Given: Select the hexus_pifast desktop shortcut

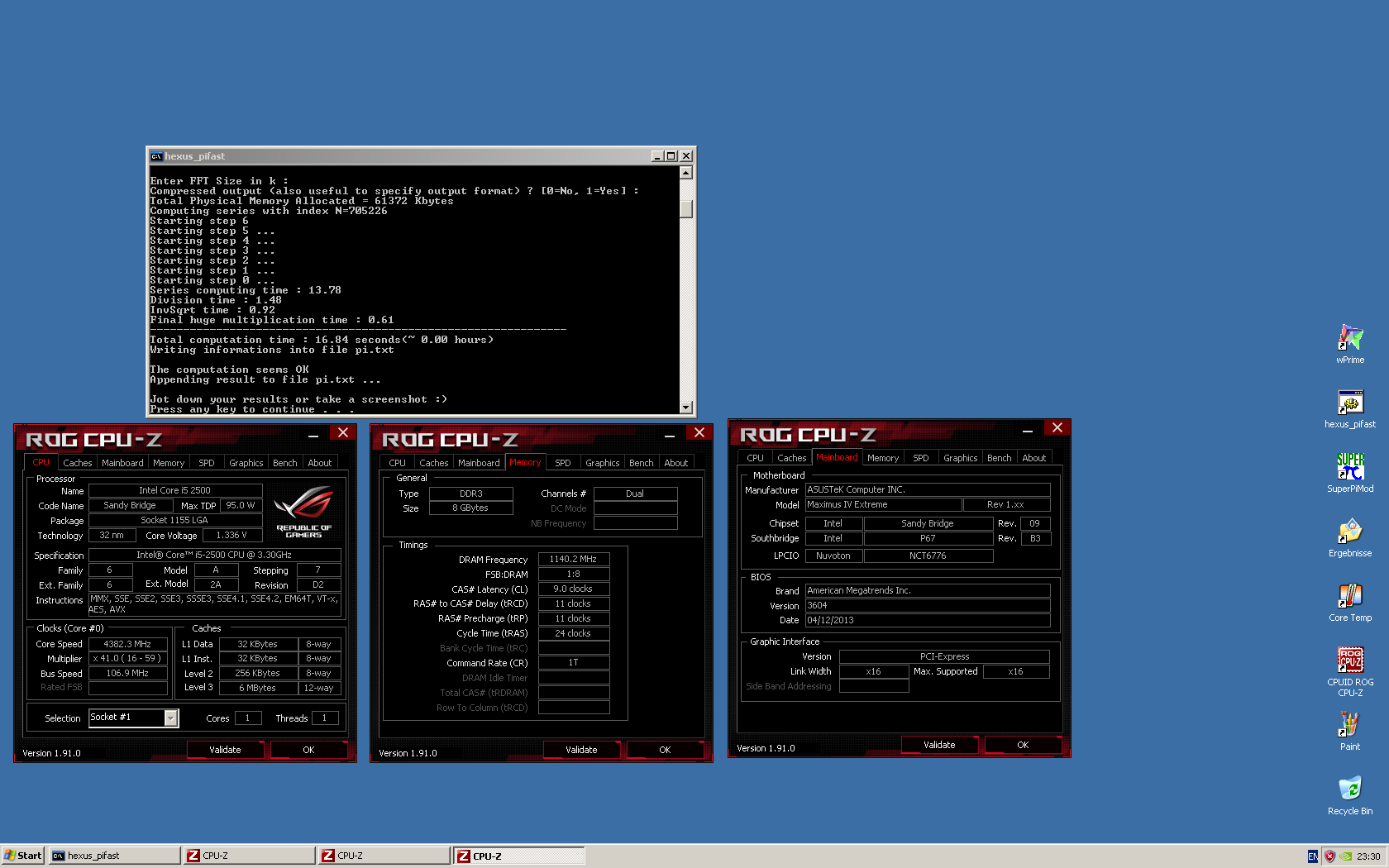Looking at the screenshot, I should coord(1350,409).
